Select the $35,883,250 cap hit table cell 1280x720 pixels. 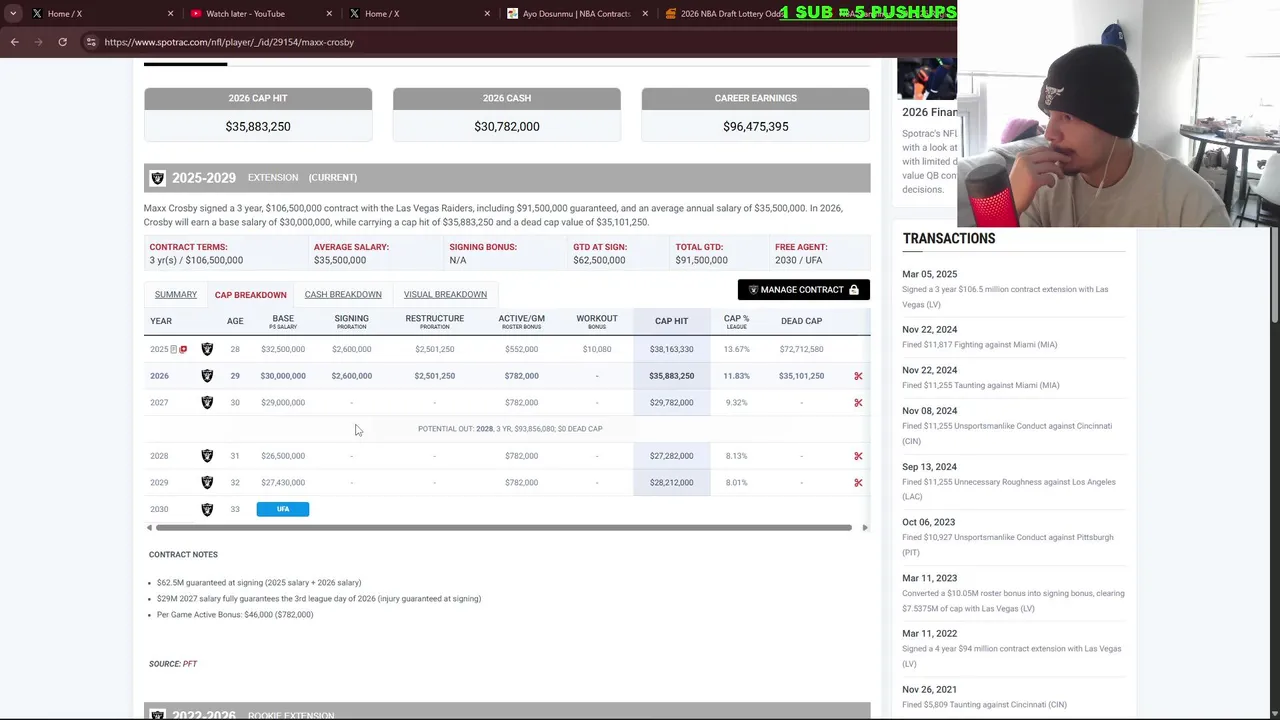point(671,376)
